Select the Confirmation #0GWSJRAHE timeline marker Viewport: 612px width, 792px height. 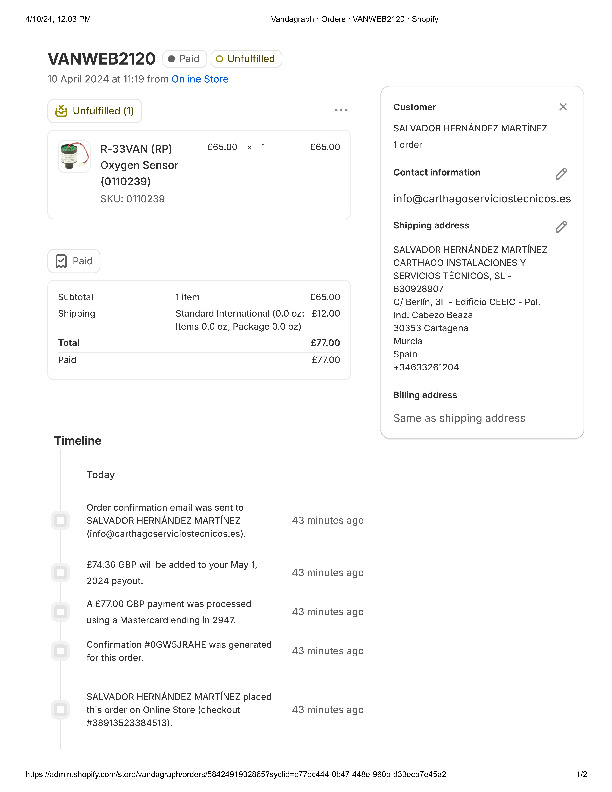[x=60, y=651]
